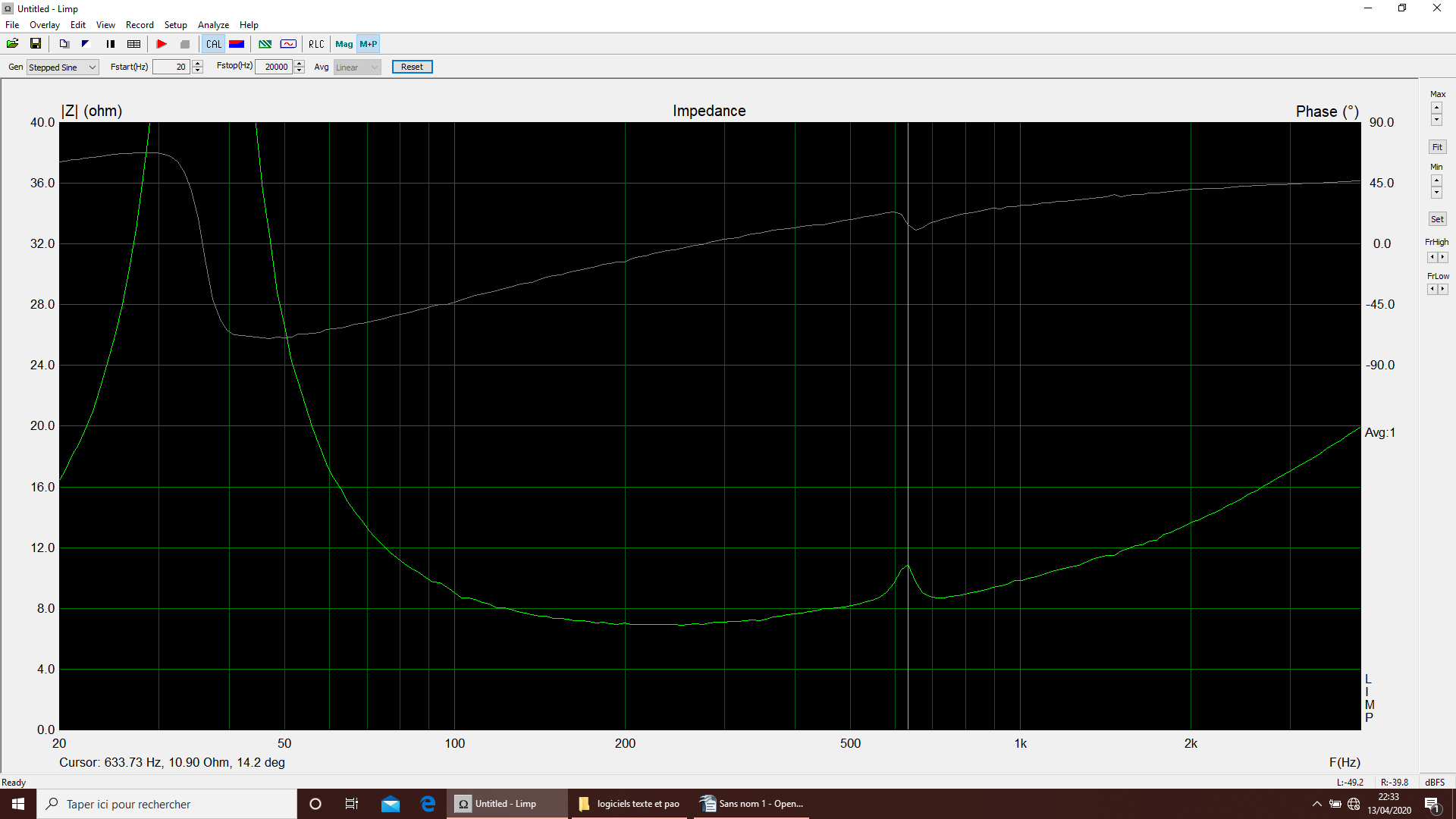
Task: Toggle the CAL calibration button
Action: [214, 44]
